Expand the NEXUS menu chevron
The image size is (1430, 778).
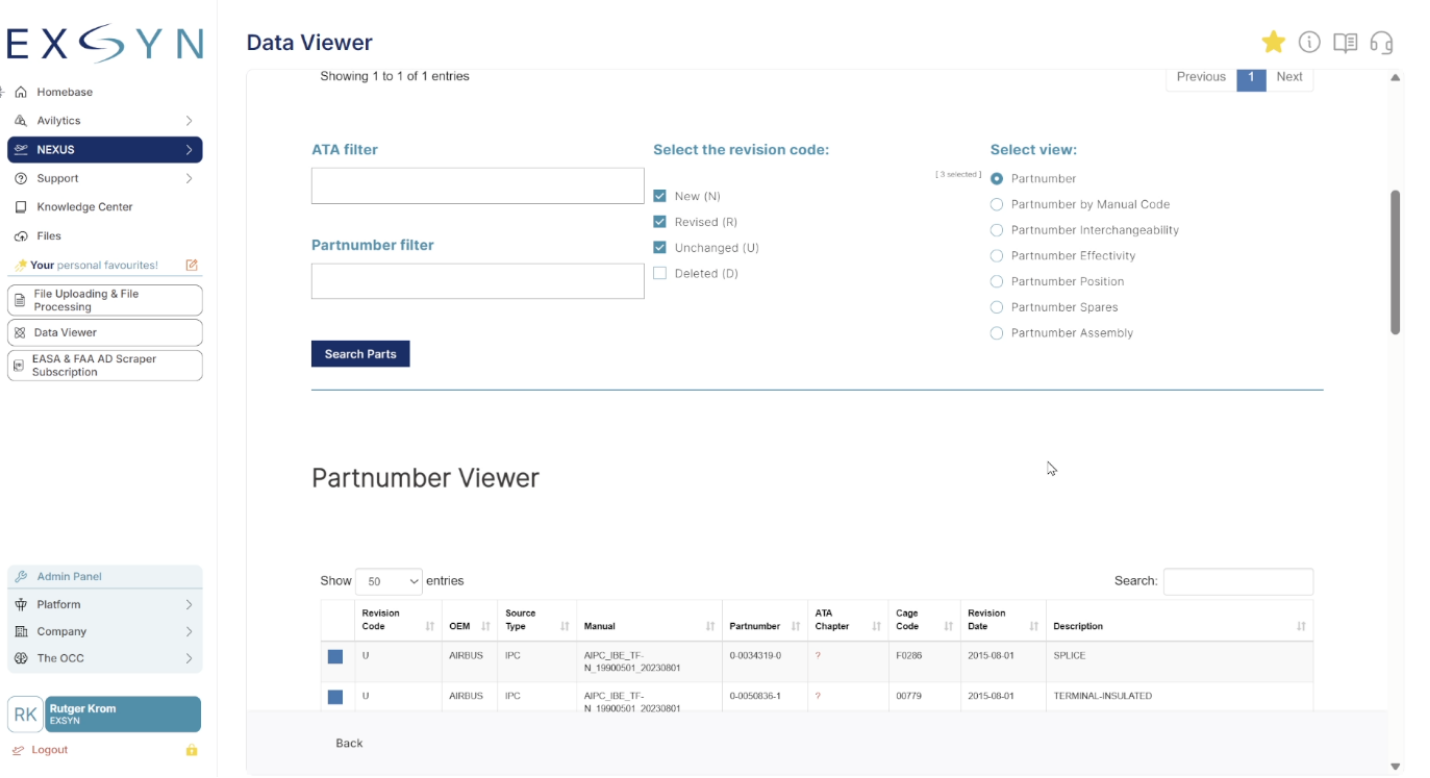tap(189, 150)
